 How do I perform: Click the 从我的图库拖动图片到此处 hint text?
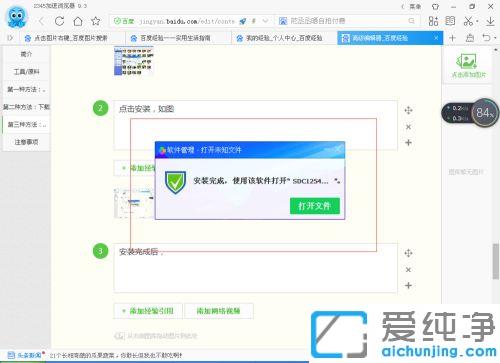[x=162, y=336]
